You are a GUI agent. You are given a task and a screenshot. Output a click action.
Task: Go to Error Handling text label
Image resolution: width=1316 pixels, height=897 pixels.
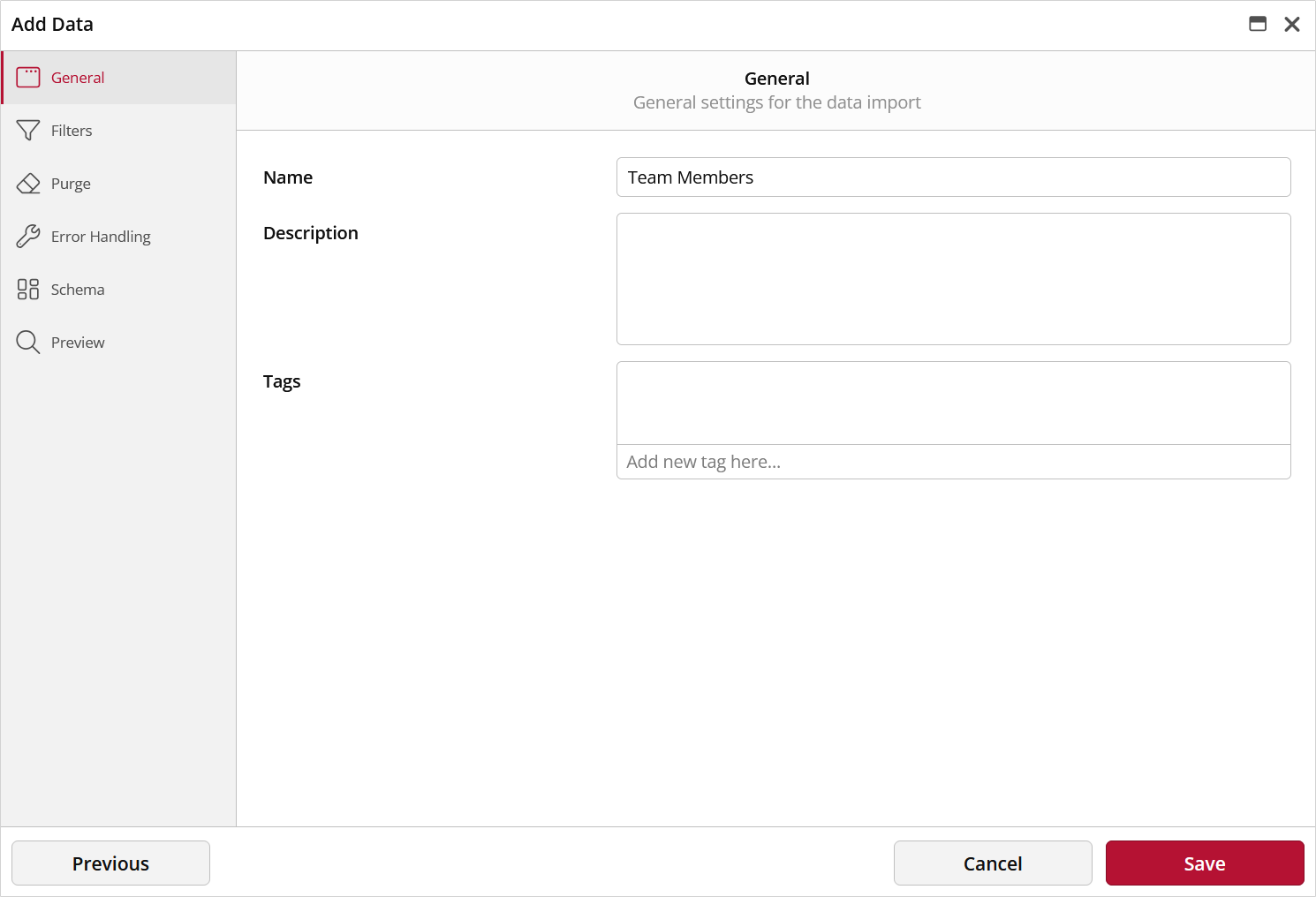pos(101,237)
